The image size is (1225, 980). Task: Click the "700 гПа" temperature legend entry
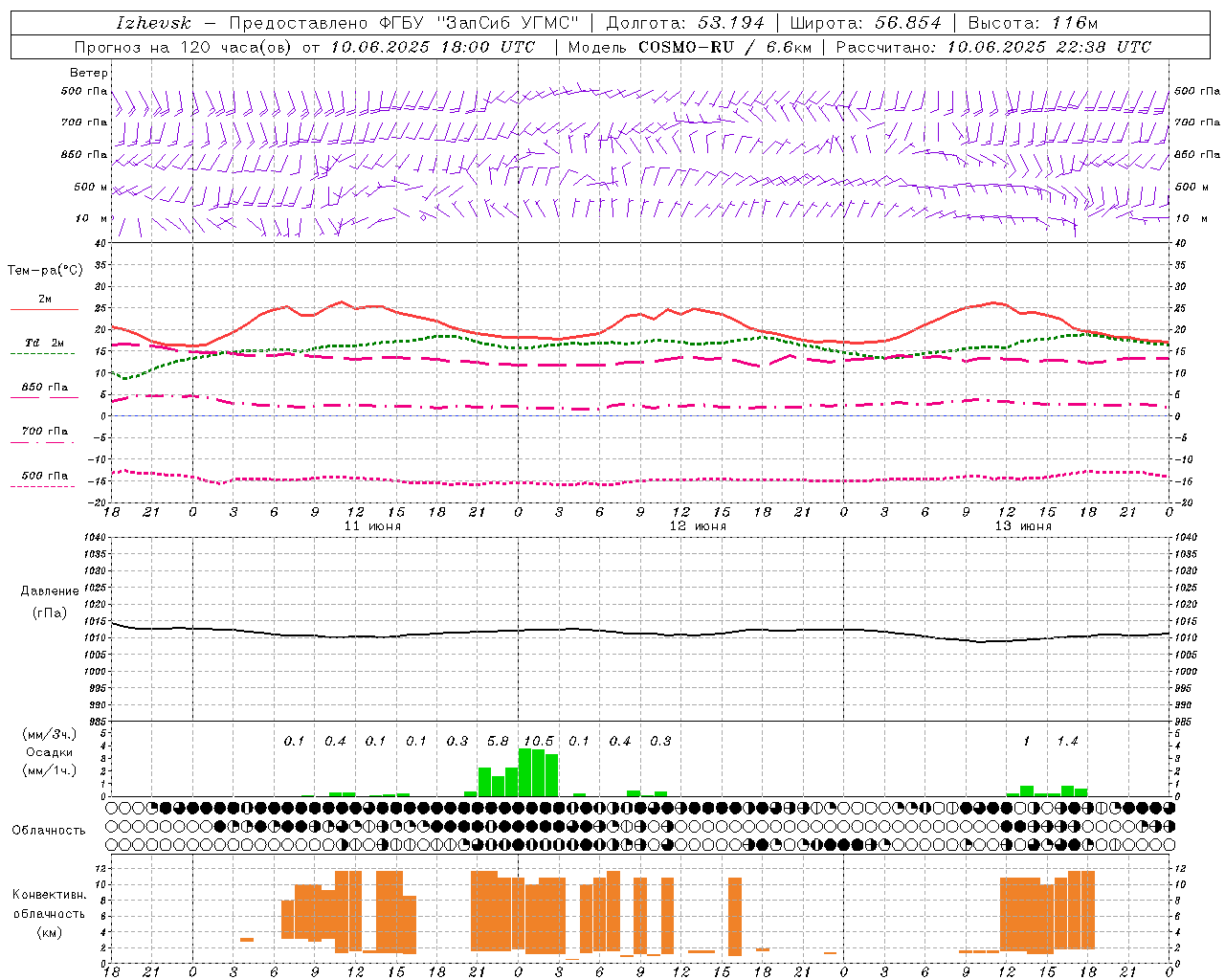(44, 432)
